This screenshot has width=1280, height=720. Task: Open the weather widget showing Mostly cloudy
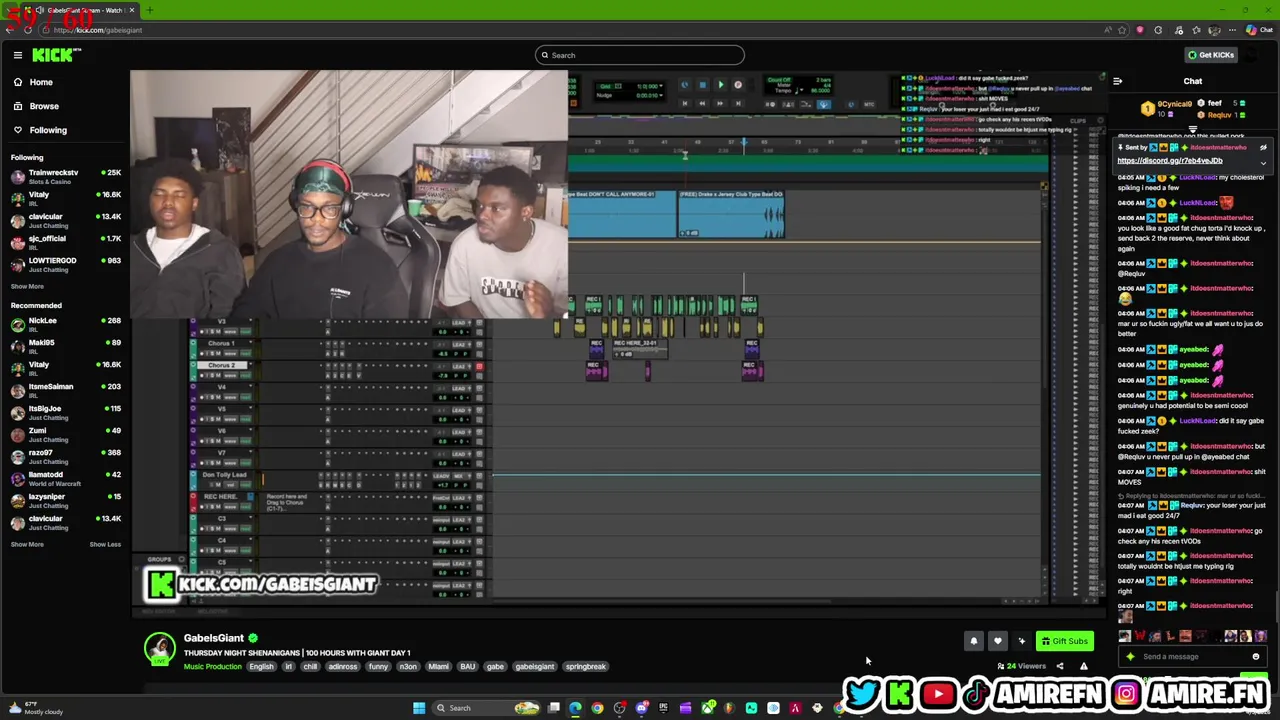click(x=35, y=708)
